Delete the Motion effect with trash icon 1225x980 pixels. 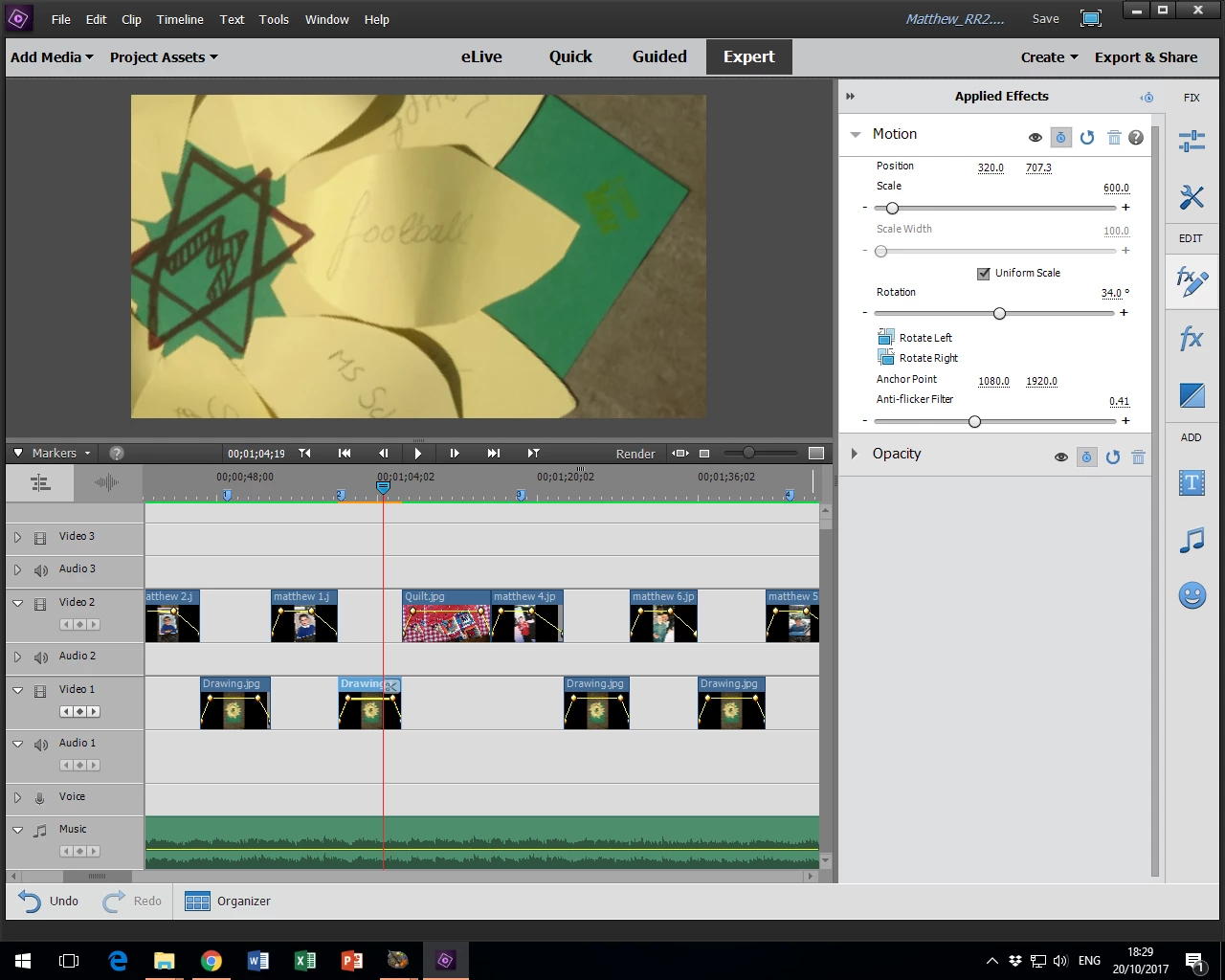click(1114, 137)
